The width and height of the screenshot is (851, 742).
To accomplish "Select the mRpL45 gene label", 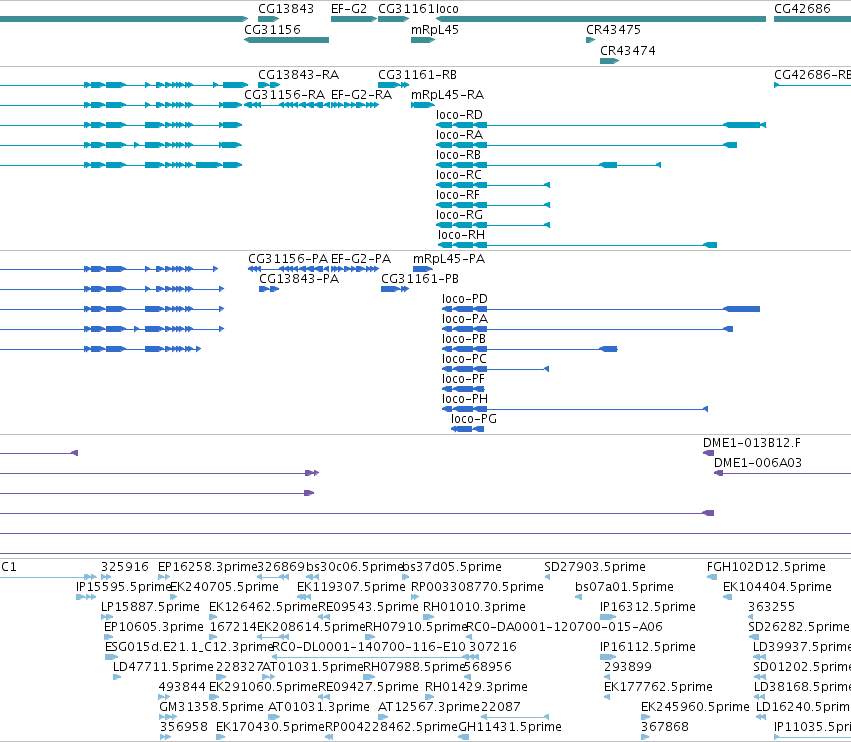I will [435, 29].
